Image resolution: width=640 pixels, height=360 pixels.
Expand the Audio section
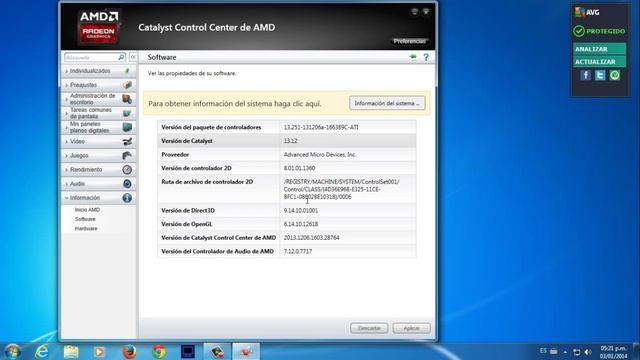click(78, 184)
